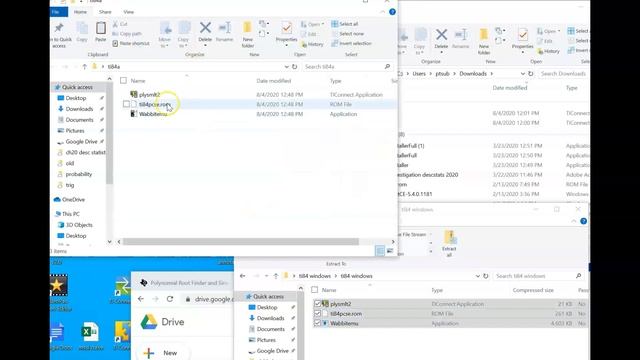
Task: Click Copy to in the ti84a ribbon
Action: (184, 34)
